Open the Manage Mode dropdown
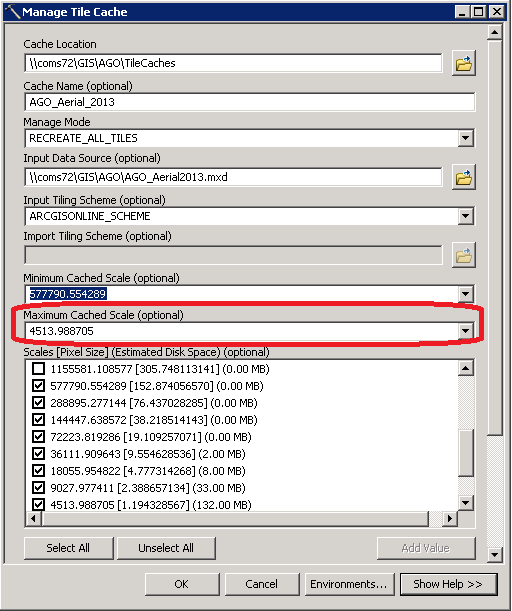 click(465, 138)
